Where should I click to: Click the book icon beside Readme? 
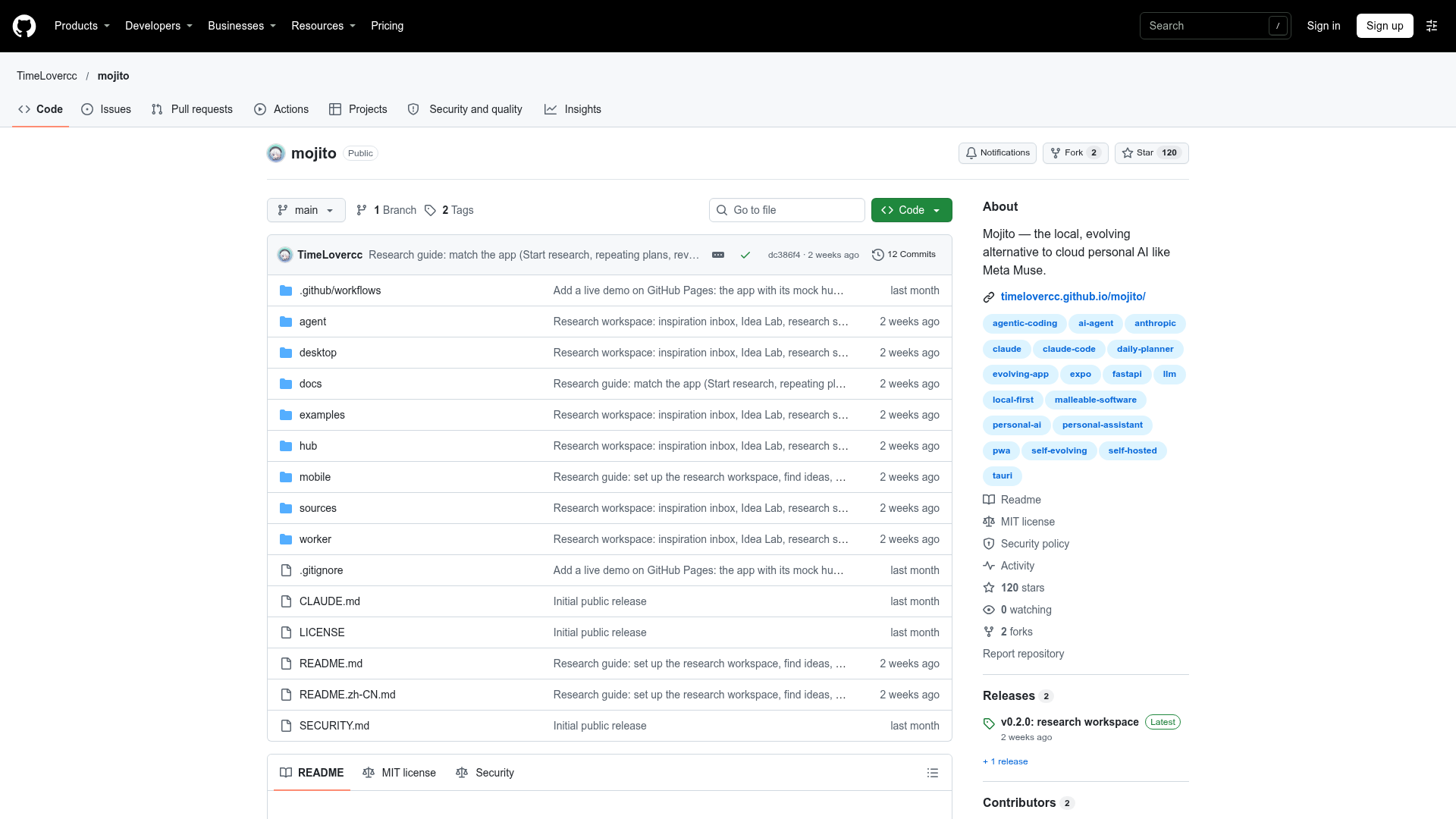click(989, 500)
